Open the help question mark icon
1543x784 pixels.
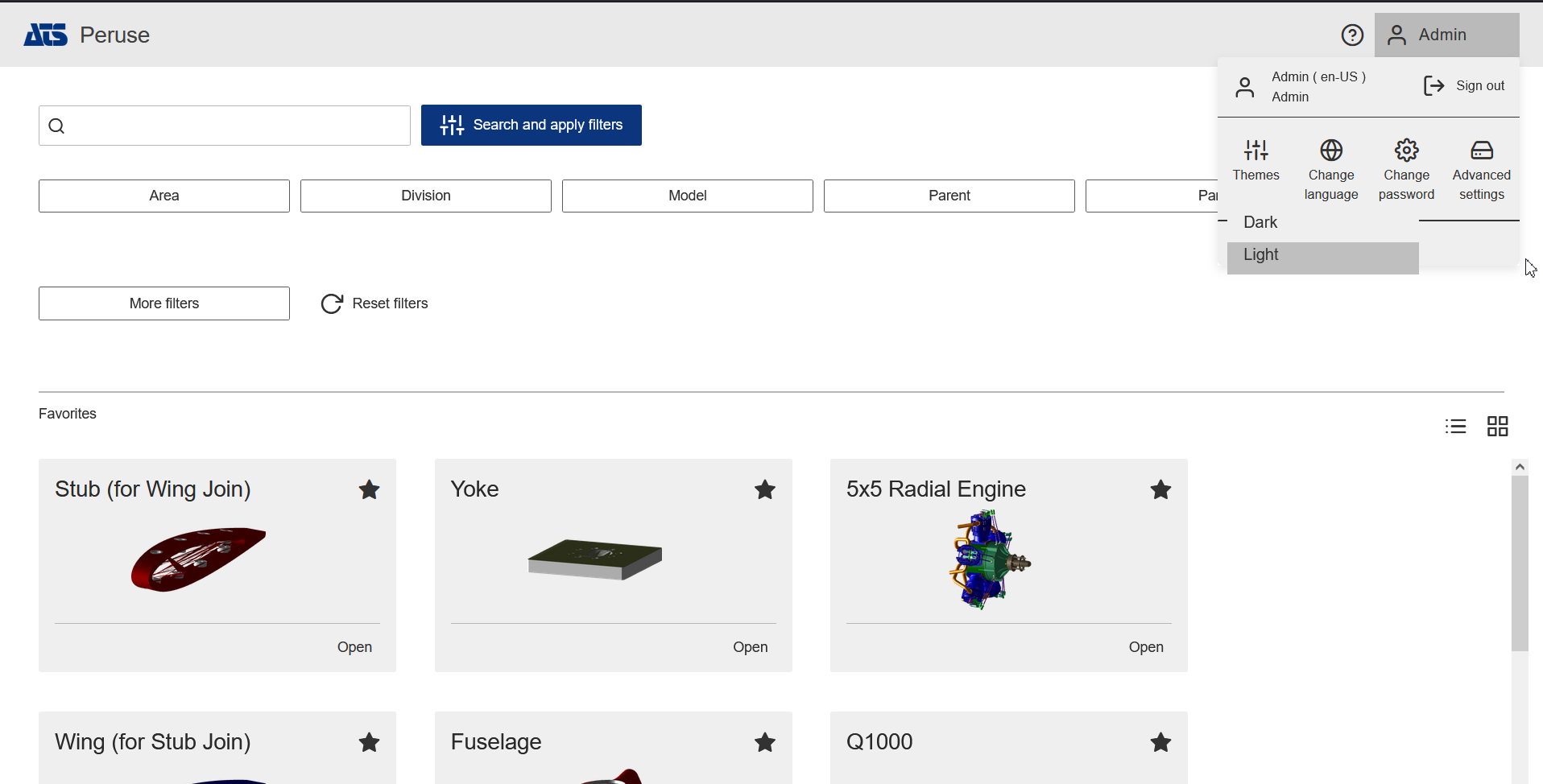tap(1352, 35)
